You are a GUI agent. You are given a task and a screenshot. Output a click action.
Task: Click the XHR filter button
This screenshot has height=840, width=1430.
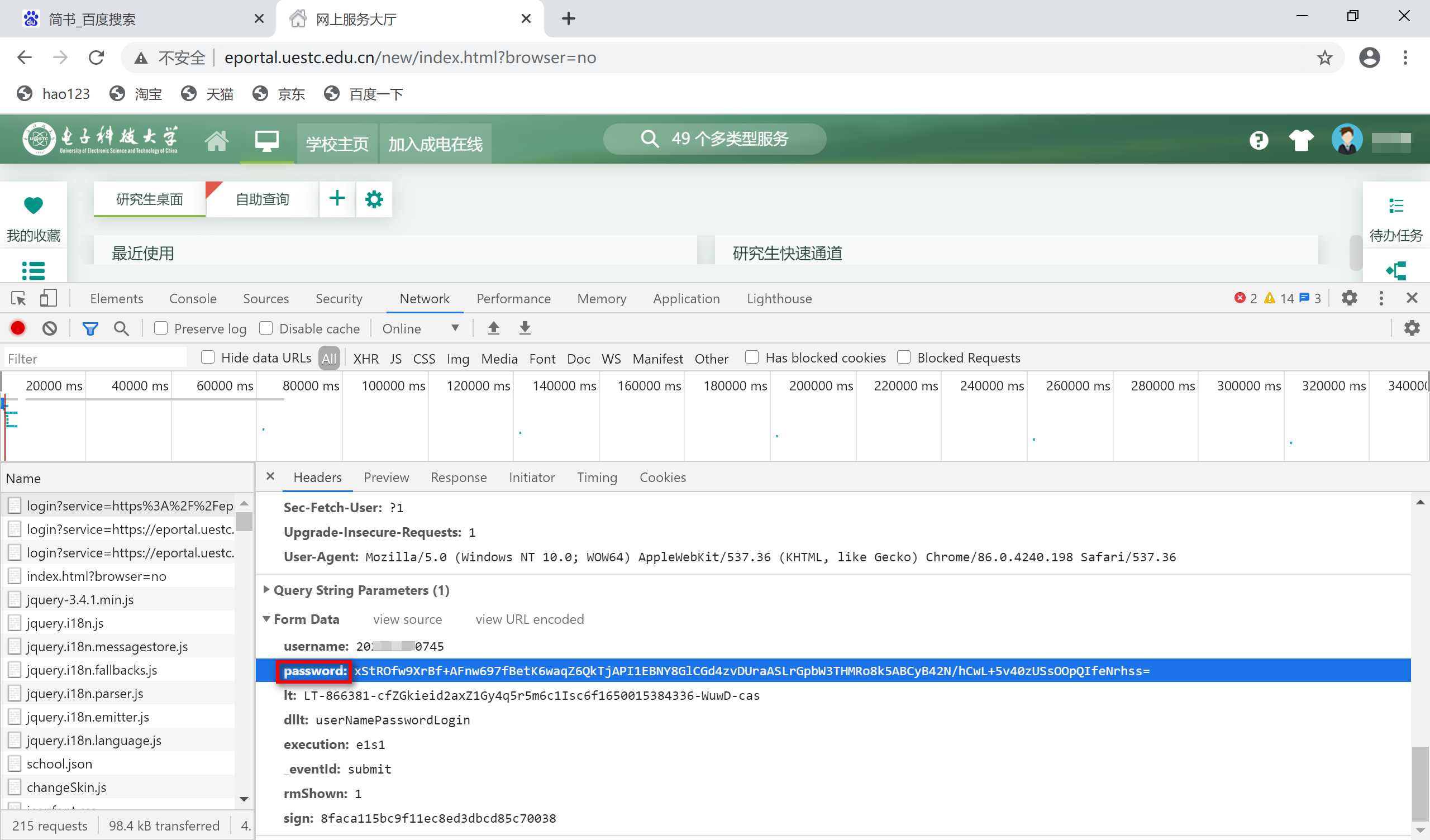[x=365, y=359]
